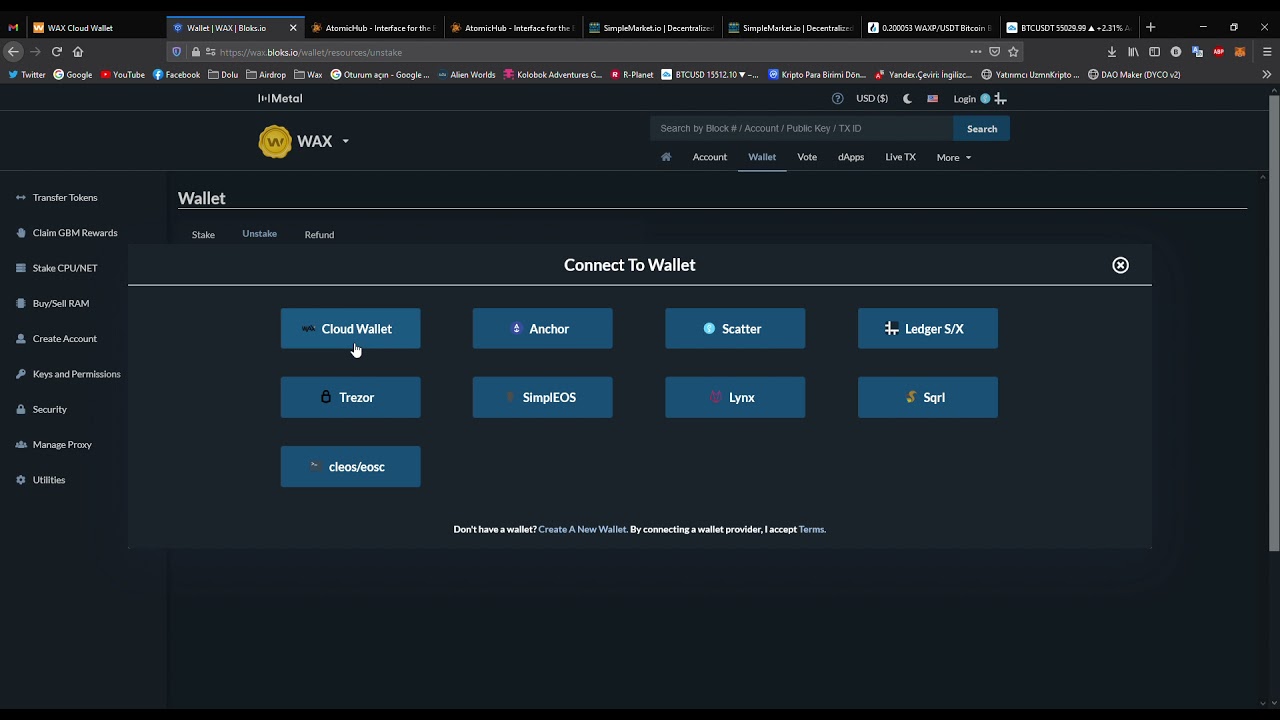Open Manage Proxy in sidebar
Image resolution: width=1280 pixels, height=720 pixels.
pyautogui.click(x=53, y=444)
